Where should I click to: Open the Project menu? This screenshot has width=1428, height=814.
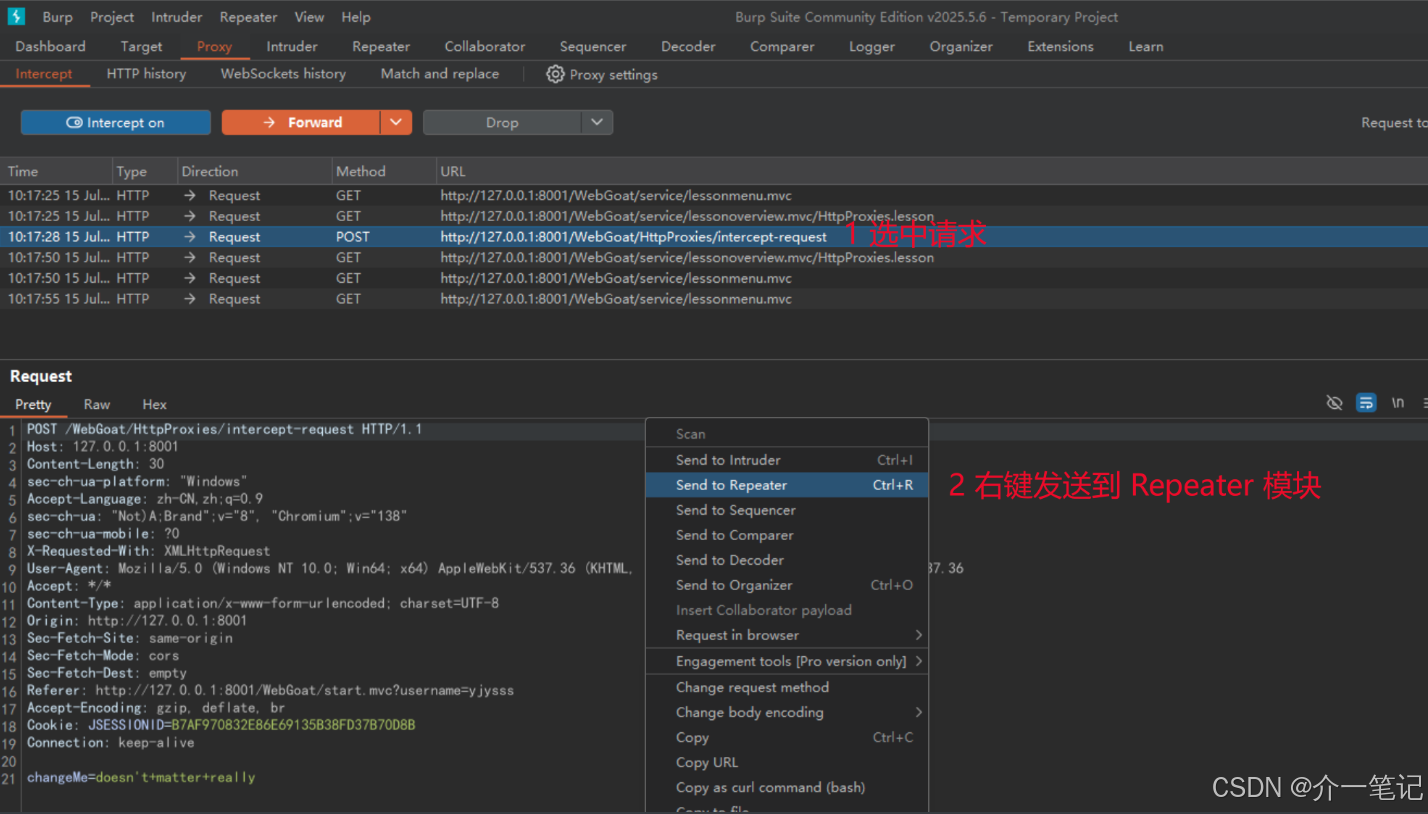pos(112,17)
